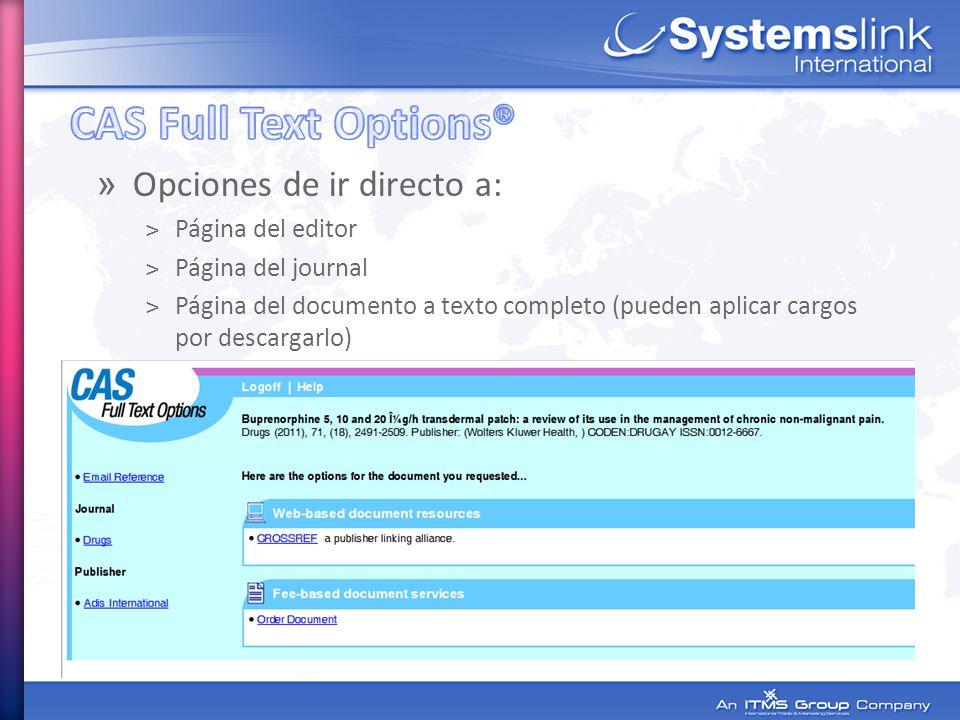Visit the Adis International publisher link
The image size is (960, 720).
(126, 603)
